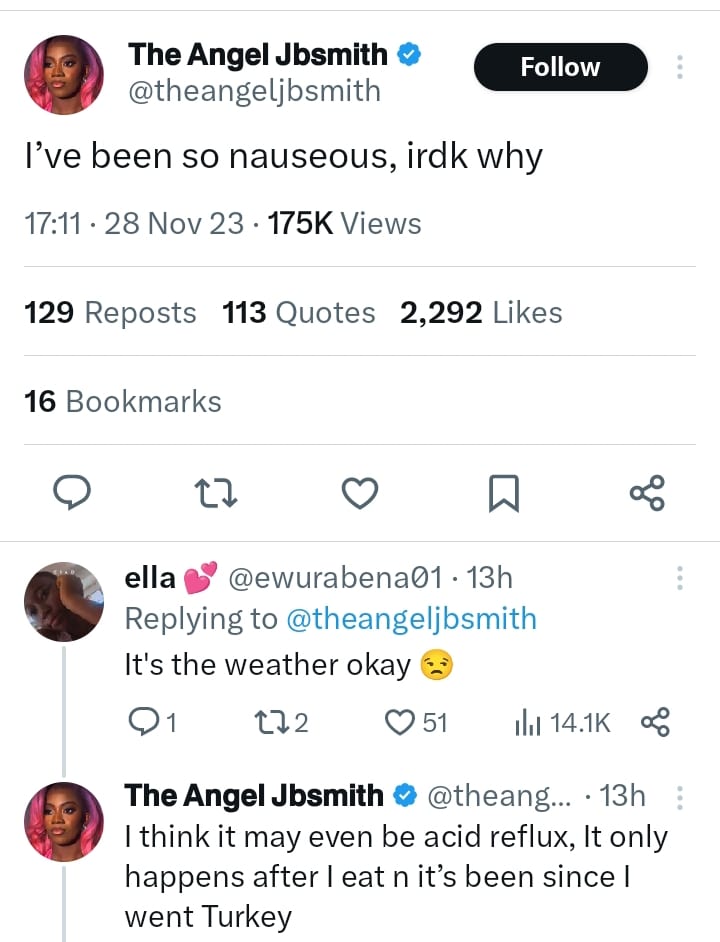The height and width of the screenshot is (942, 720).
Task: Open more options for the main tweet
Action: pos(680,67)
